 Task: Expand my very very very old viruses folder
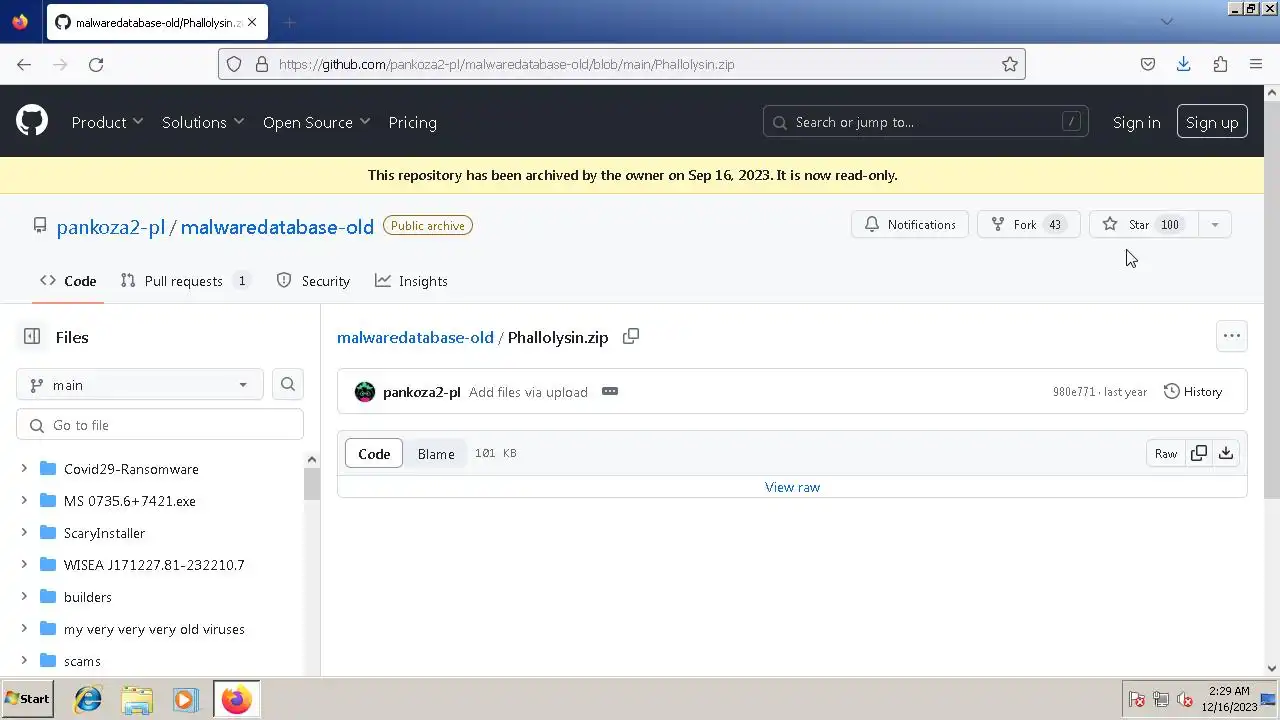[x=24, y=628]
